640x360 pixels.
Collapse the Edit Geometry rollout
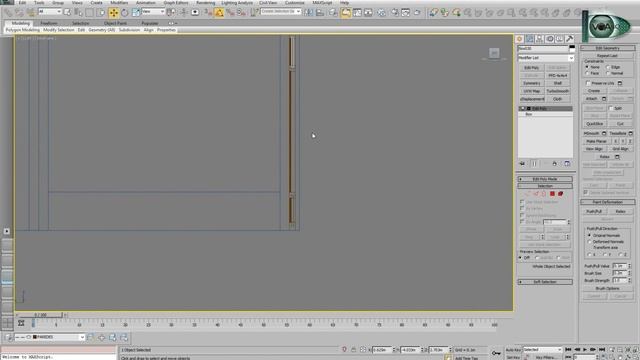tap(607, 48)
